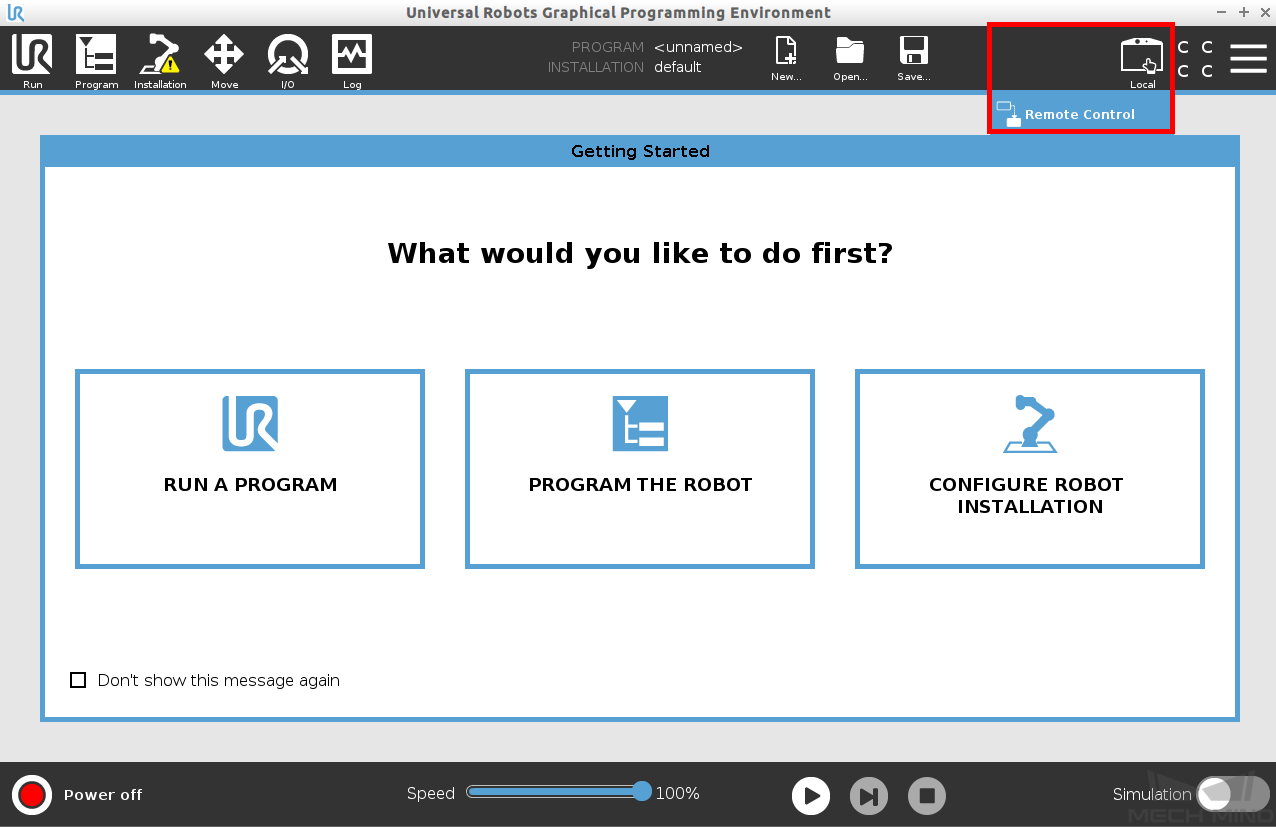Click the Local mode icon

tap(1142, 62)
